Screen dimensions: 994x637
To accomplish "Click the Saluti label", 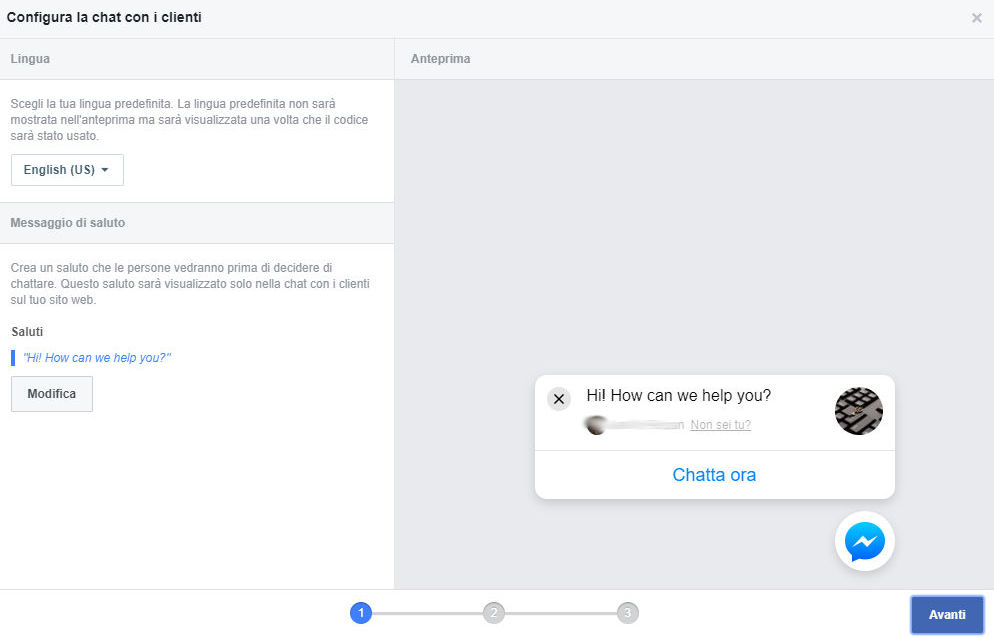I will (27, 331).
